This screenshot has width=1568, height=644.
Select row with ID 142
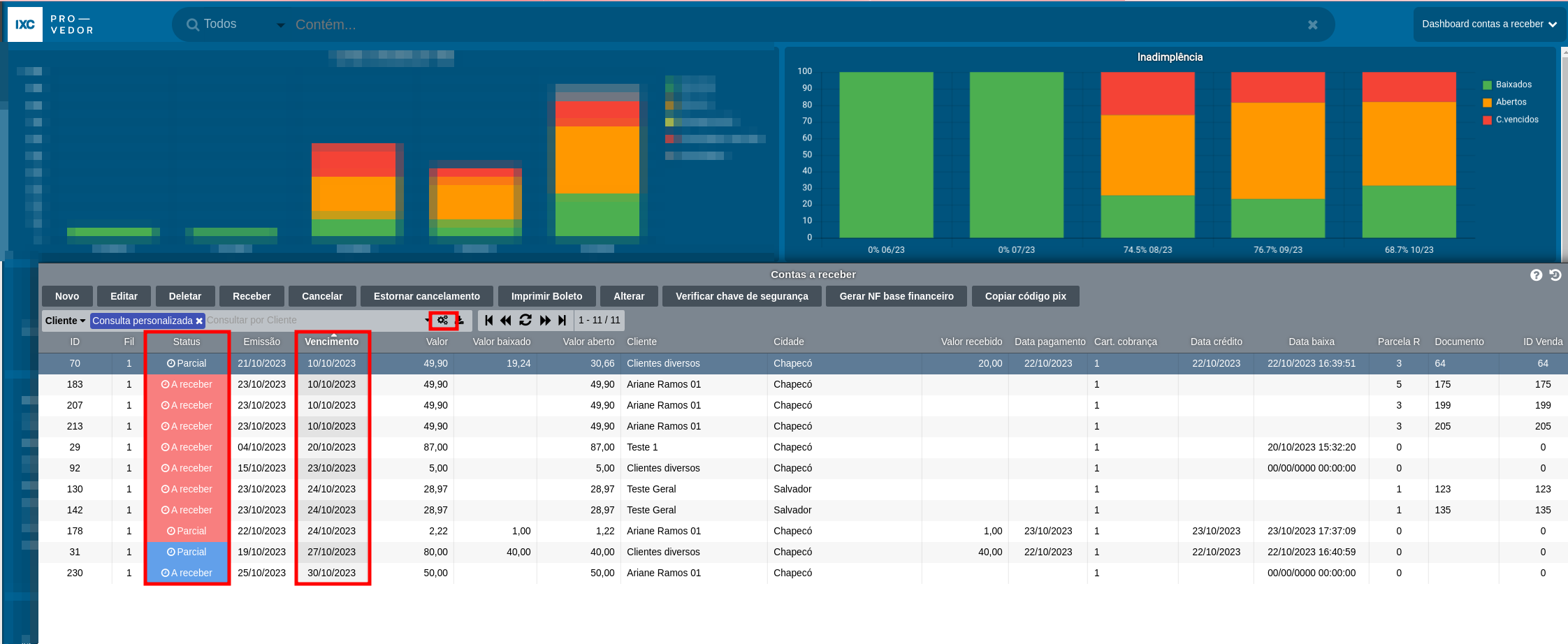(803, 510)
